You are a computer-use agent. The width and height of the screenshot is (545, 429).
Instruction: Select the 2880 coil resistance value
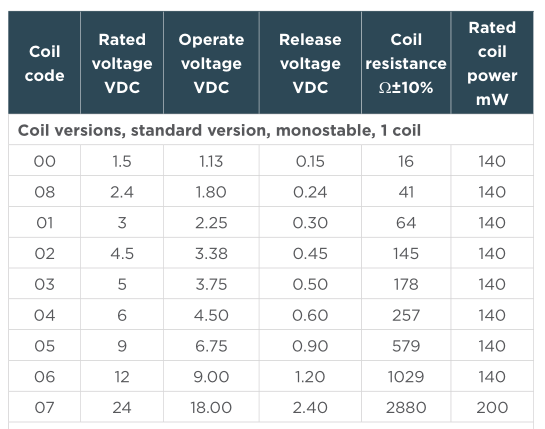tap(406, 407)
